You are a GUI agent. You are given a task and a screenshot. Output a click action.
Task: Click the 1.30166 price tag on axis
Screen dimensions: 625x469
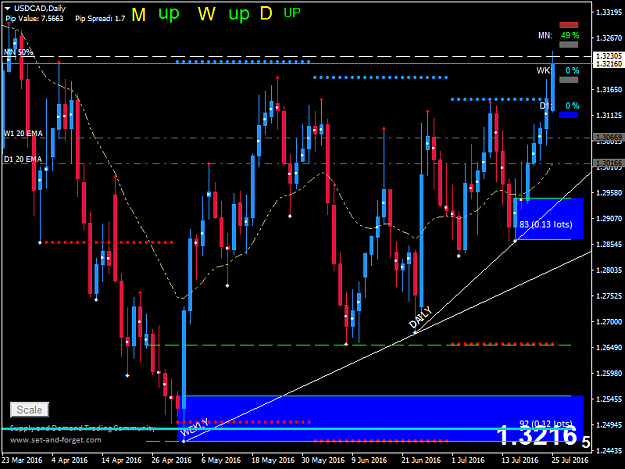tap(609, 163)
